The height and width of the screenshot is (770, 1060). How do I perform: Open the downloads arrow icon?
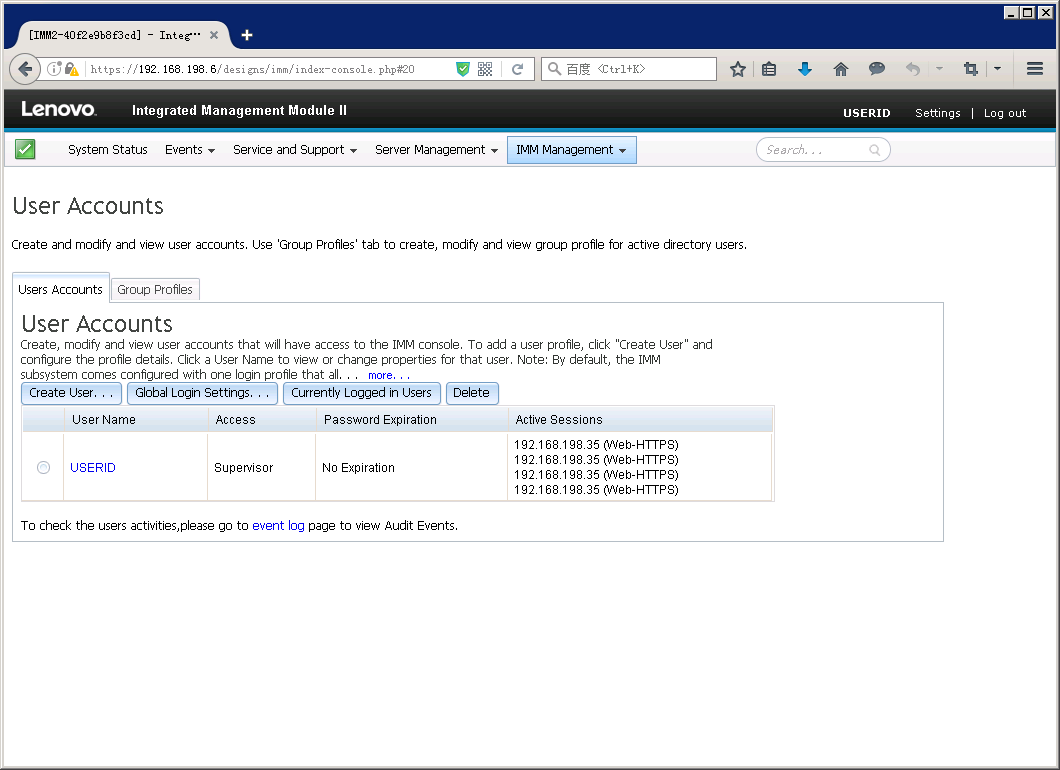804,69
